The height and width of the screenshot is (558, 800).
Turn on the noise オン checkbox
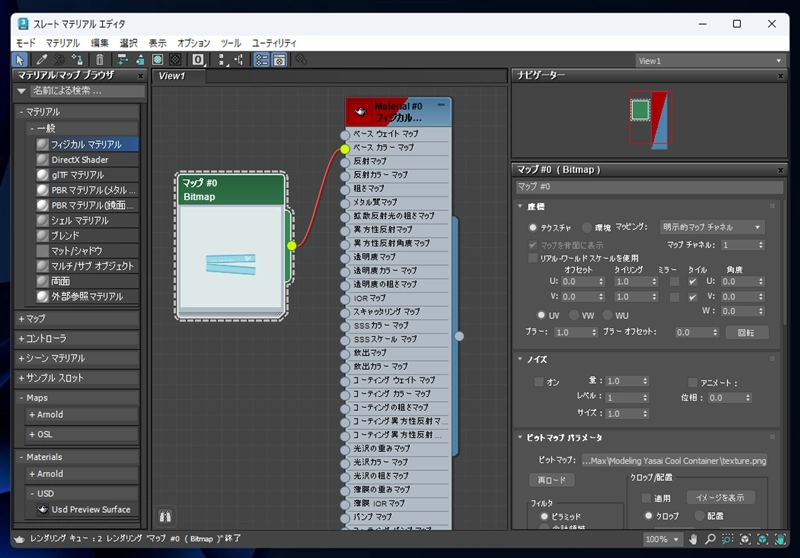pos(539,382)
